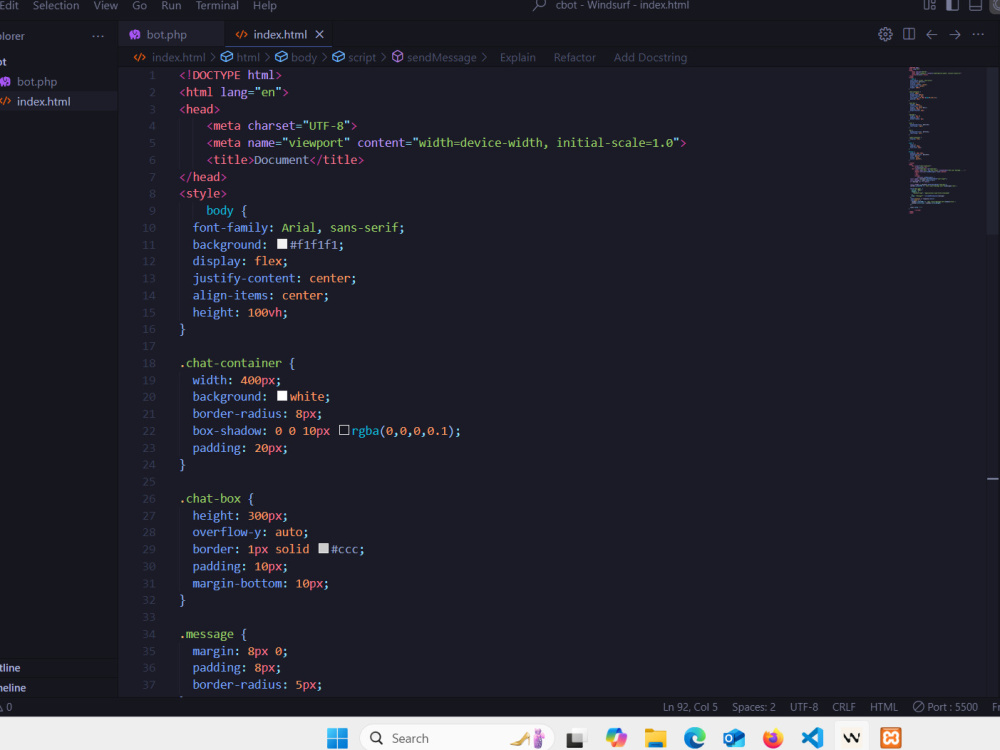Viewport: 1000px width, 750px height.
Task: Open editor more actions menu
Action: click(978, 34)
